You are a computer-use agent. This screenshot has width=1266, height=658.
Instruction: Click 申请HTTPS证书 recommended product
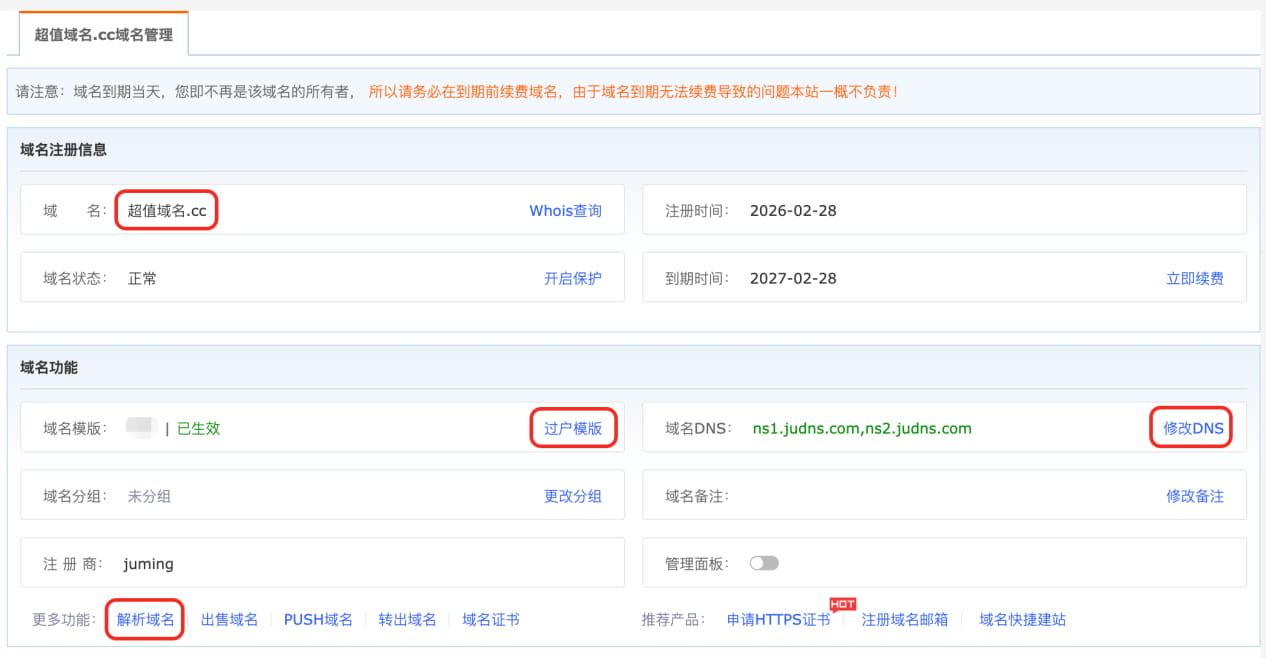[x=778, y=620]
